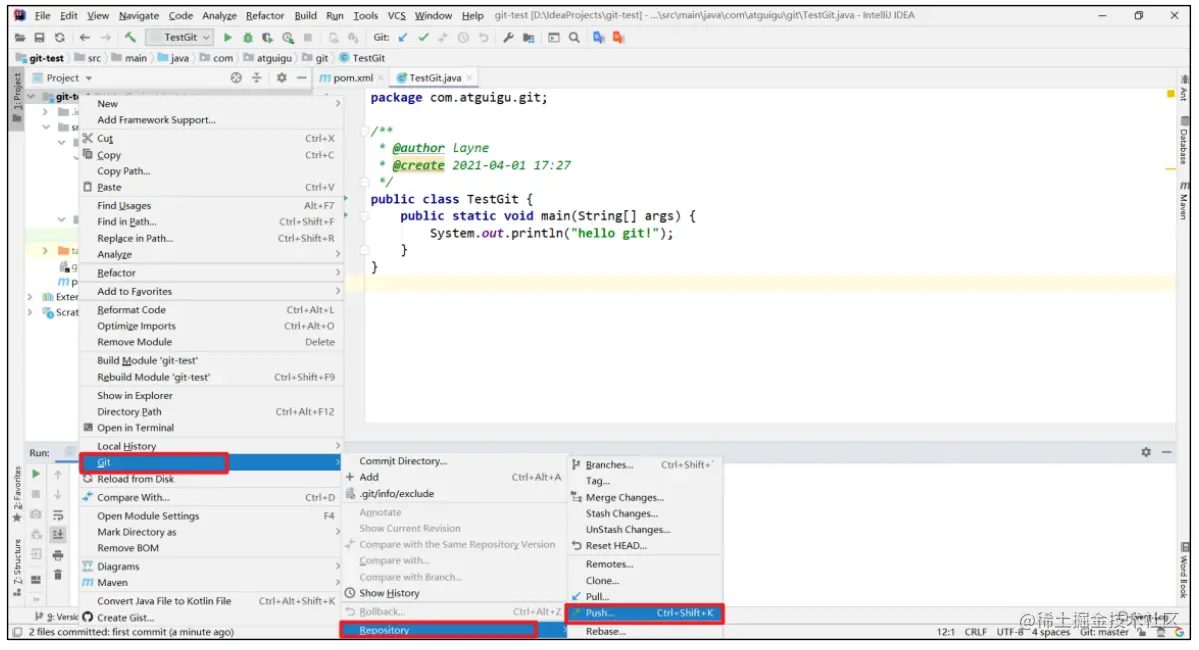Screen dimensions: 1199x650
Task: Click the UTF-8 encoding indicator
Action: tap(1009, 632)
